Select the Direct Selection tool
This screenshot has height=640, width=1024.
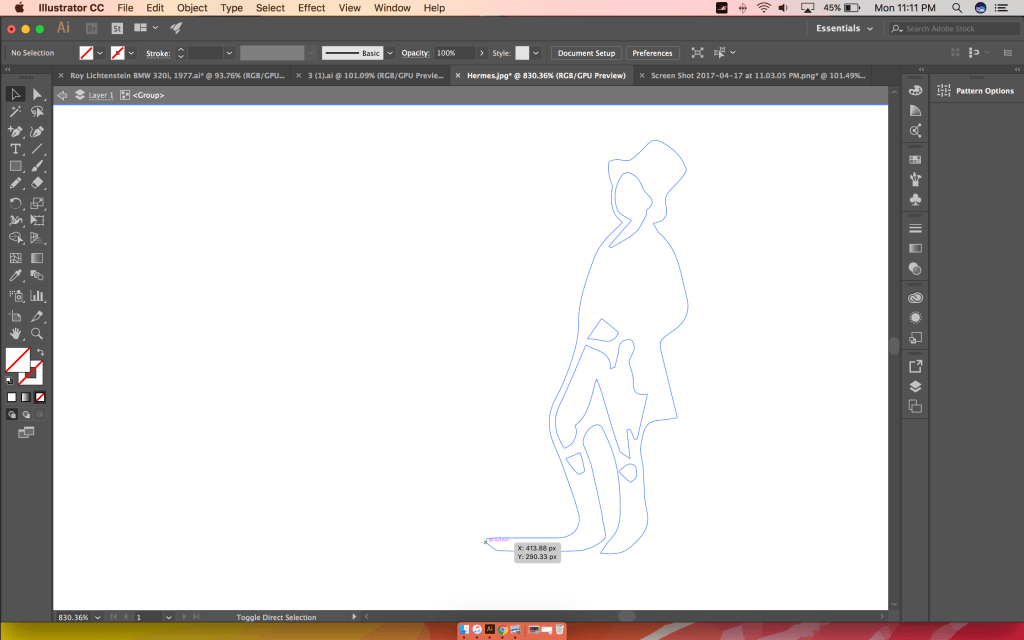37,94
